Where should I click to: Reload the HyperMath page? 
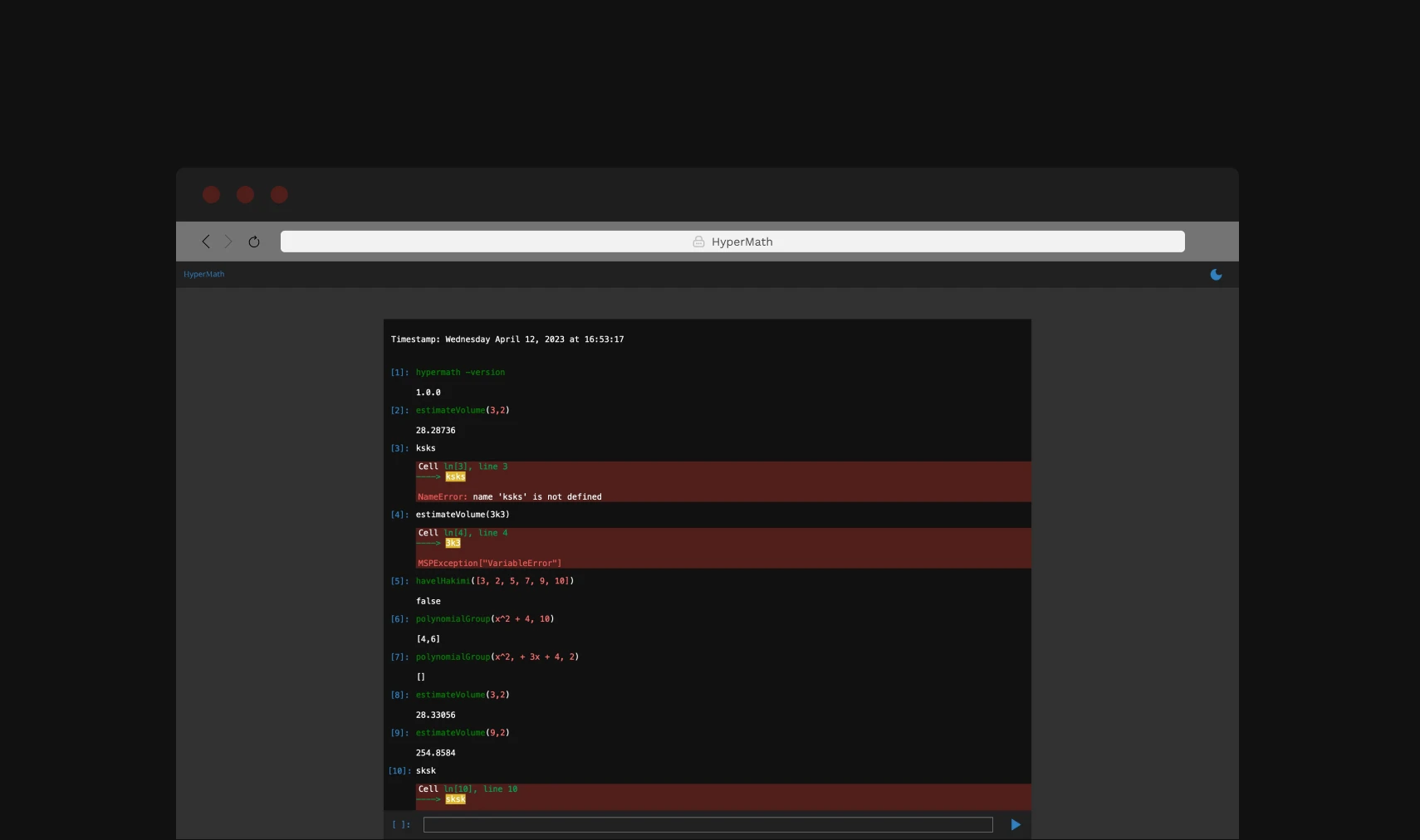coord(254,242)
